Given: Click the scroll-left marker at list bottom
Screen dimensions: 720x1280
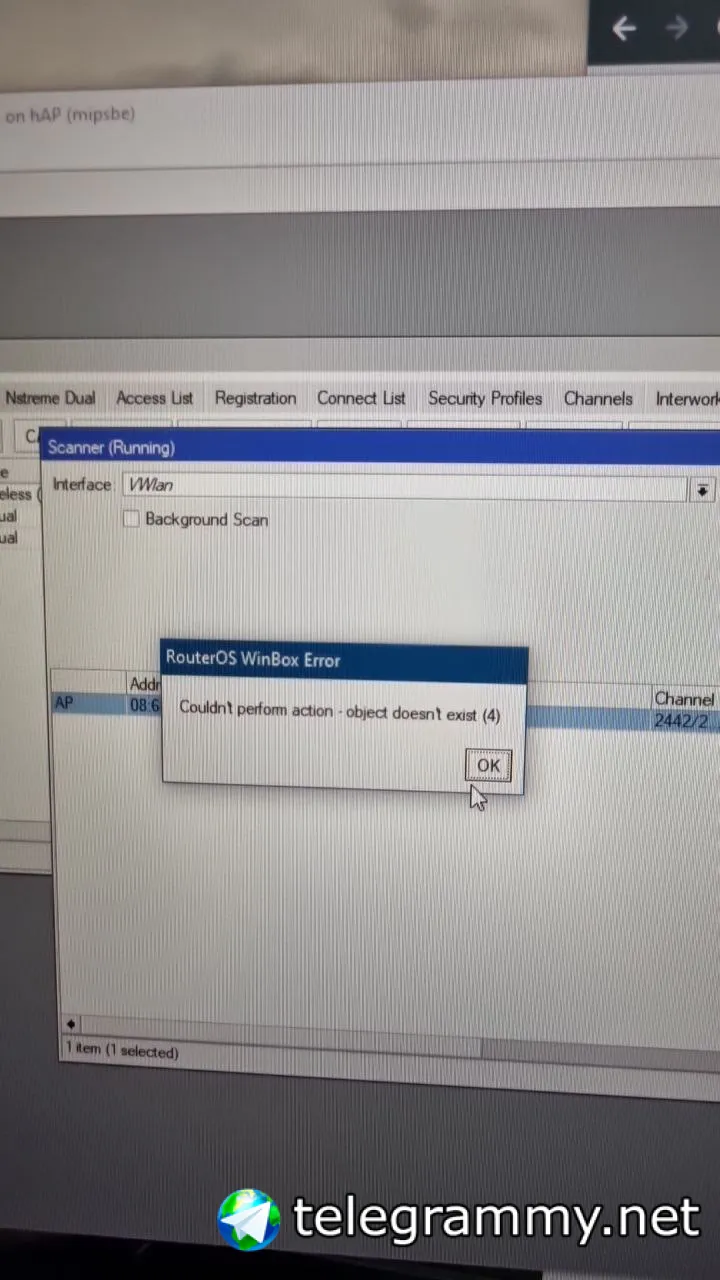Looking at the screenshot, I should 70,1024.
